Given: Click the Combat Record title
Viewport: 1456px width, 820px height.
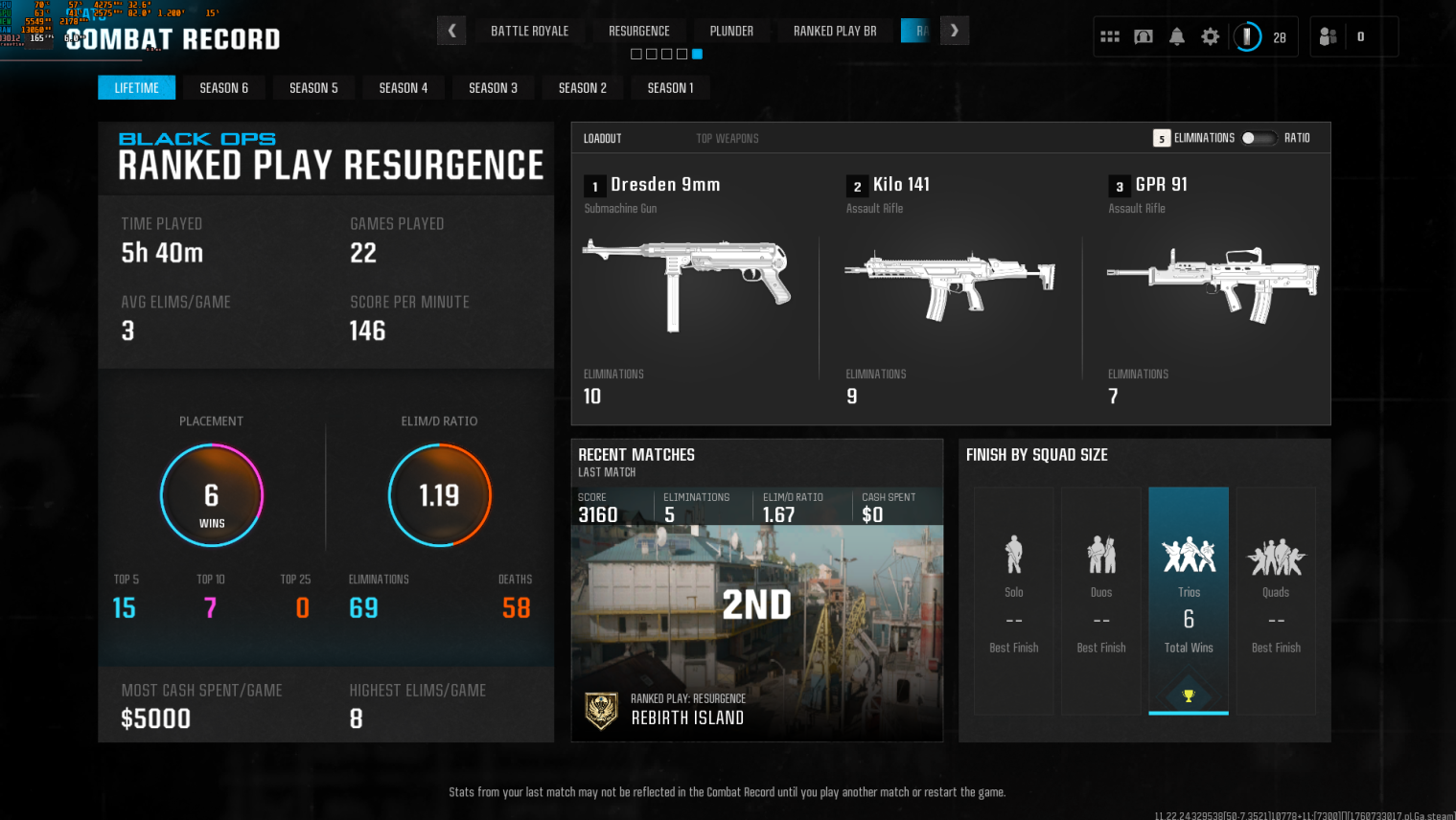Looking at the screenshot, I should tap(173, 39).
